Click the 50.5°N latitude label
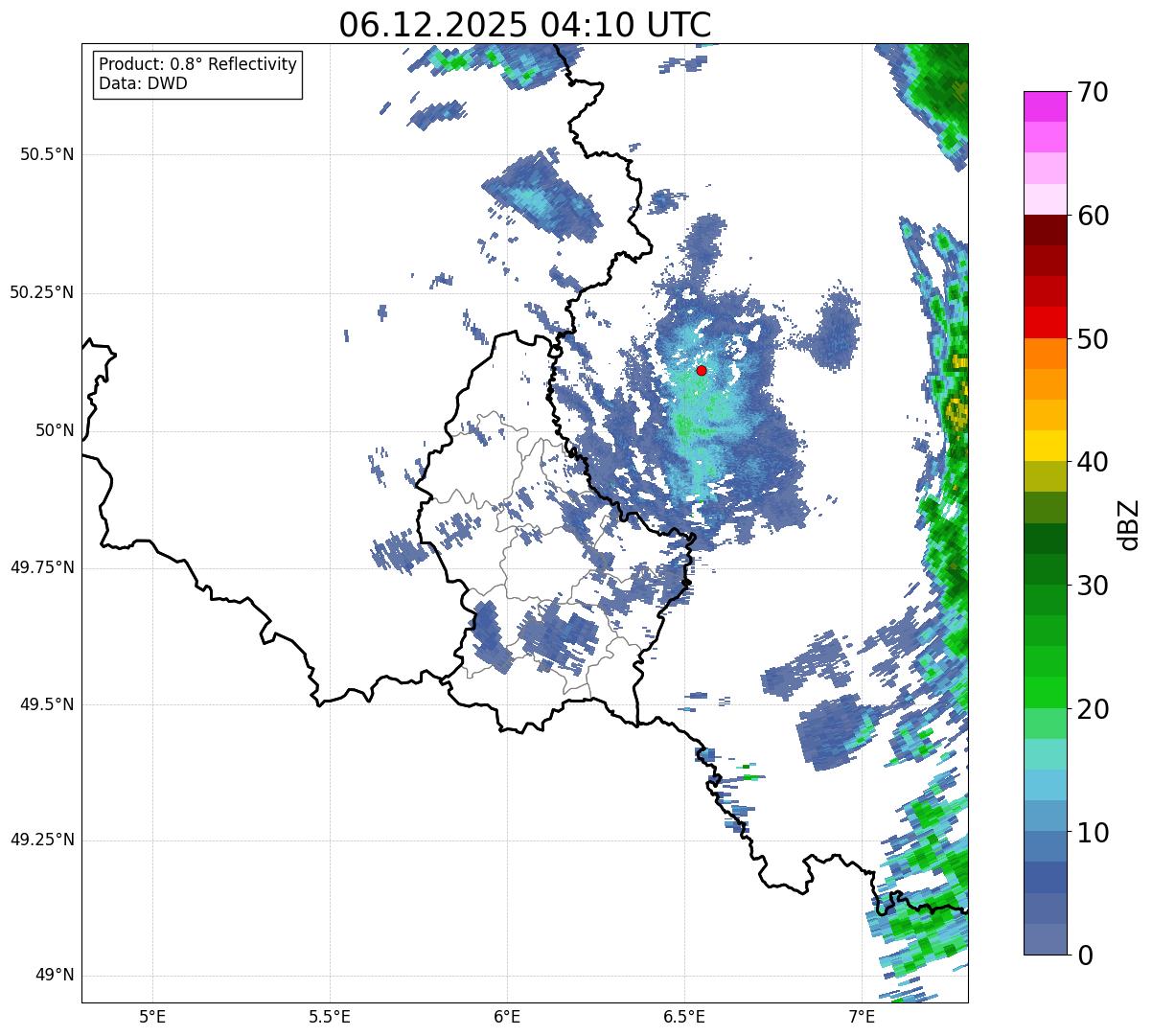1152x1036 pixels. tap(47, 154)
